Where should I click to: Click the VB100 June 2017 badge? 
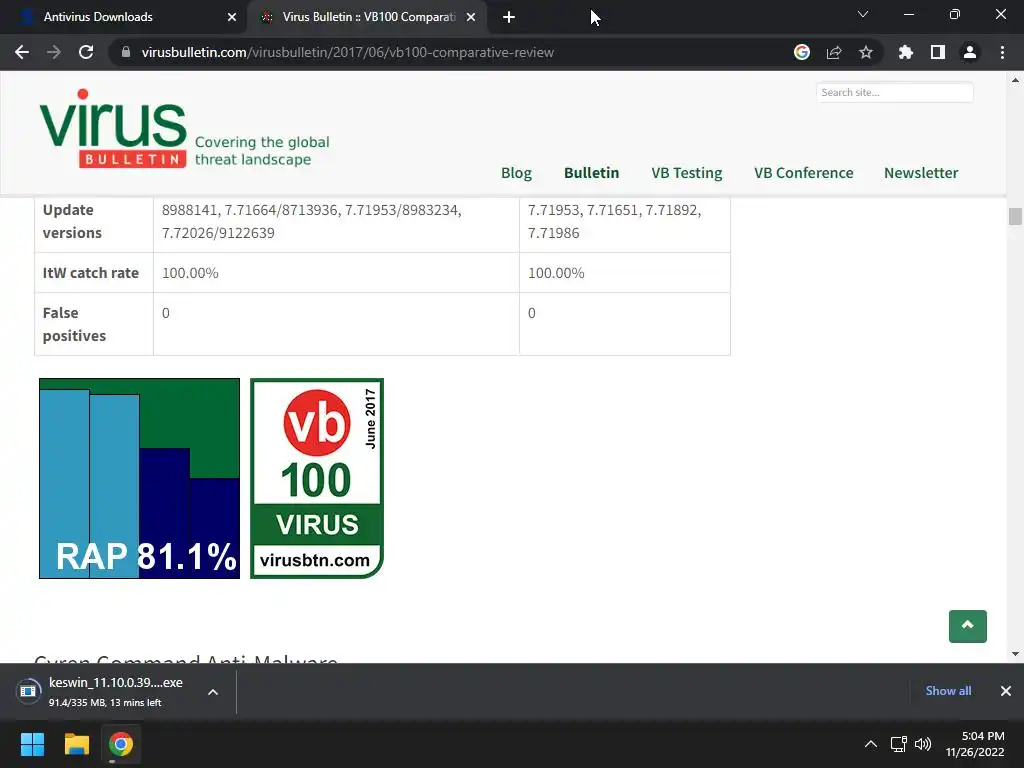317,478
